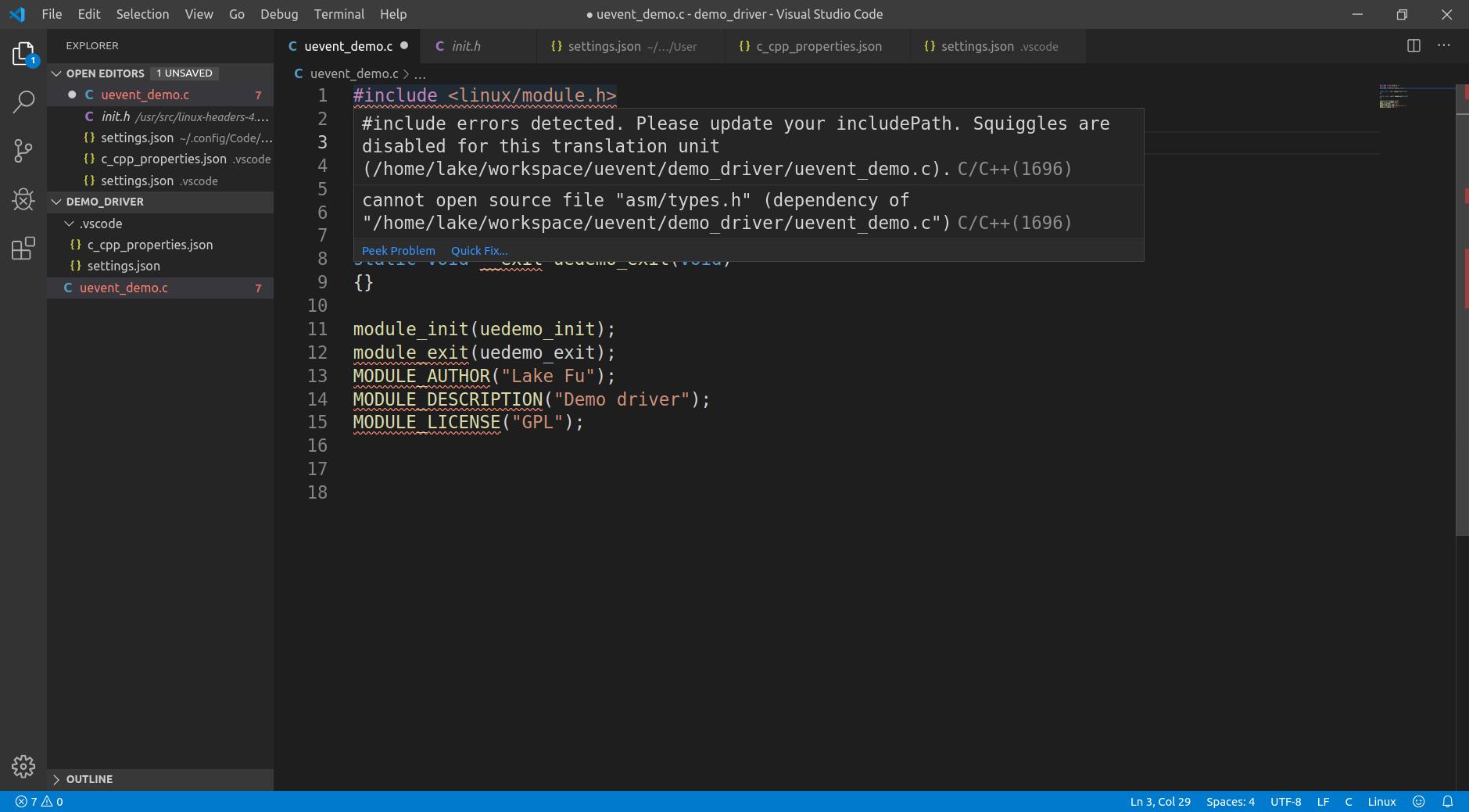Open the Debug view icon
Image resolution: width=1469 pixels, height=812 pixels.
(23, 199)
